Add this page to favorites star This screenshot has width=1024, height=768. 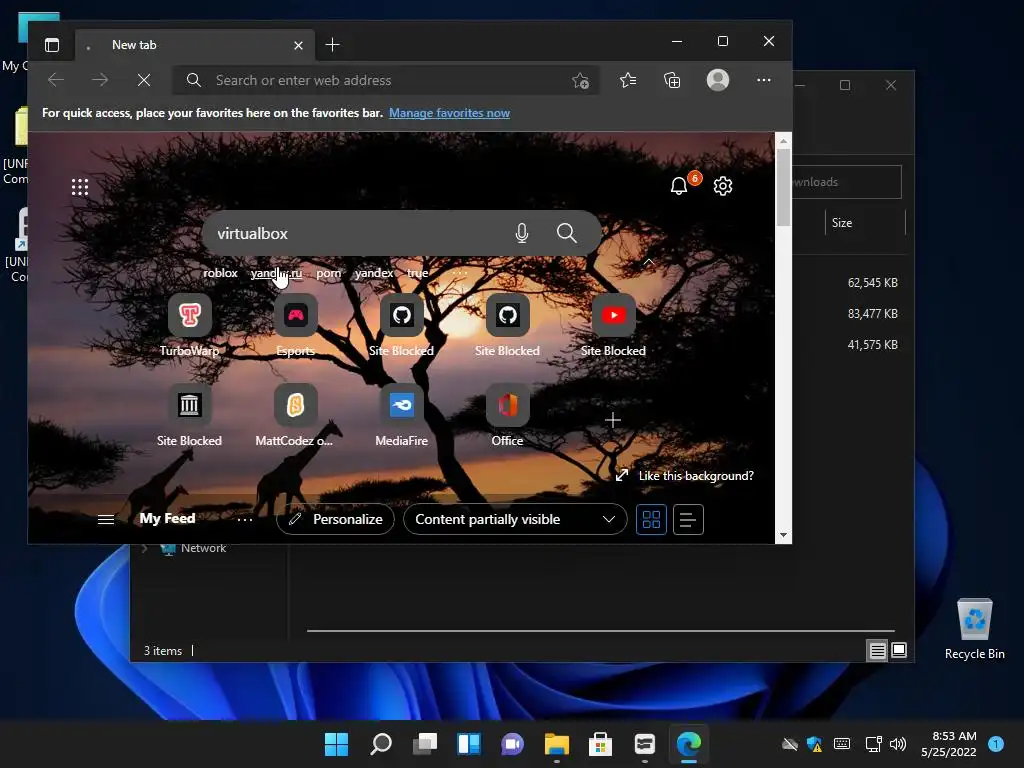point(581,80)
